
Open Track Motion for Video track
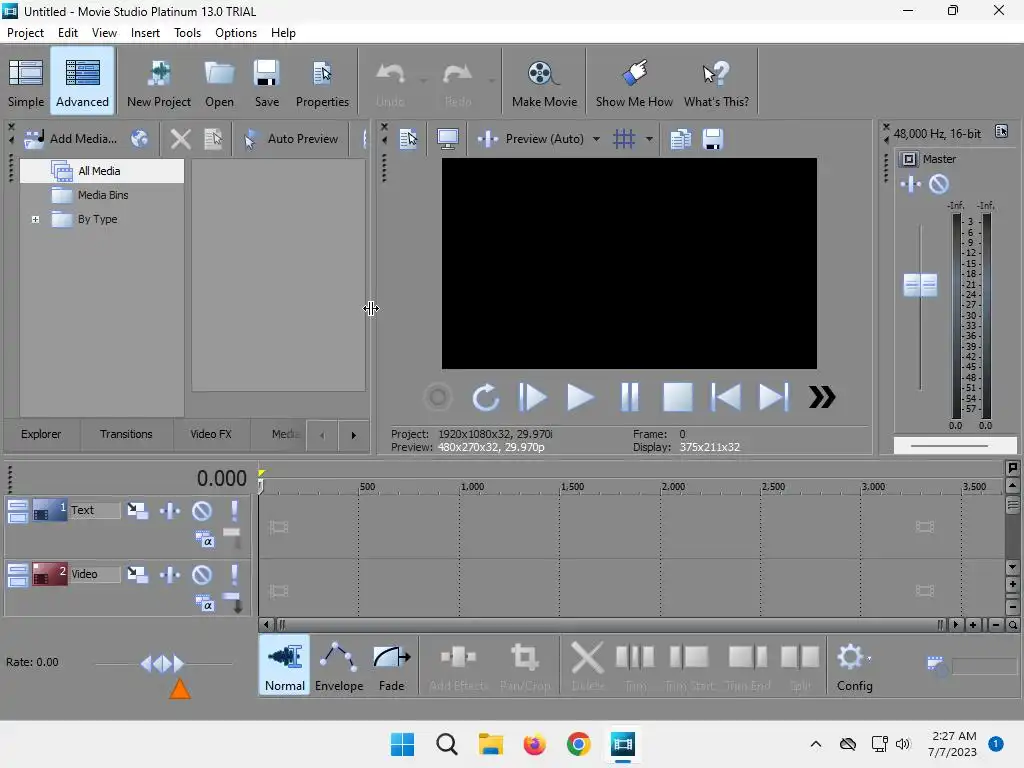pos(137,575)
